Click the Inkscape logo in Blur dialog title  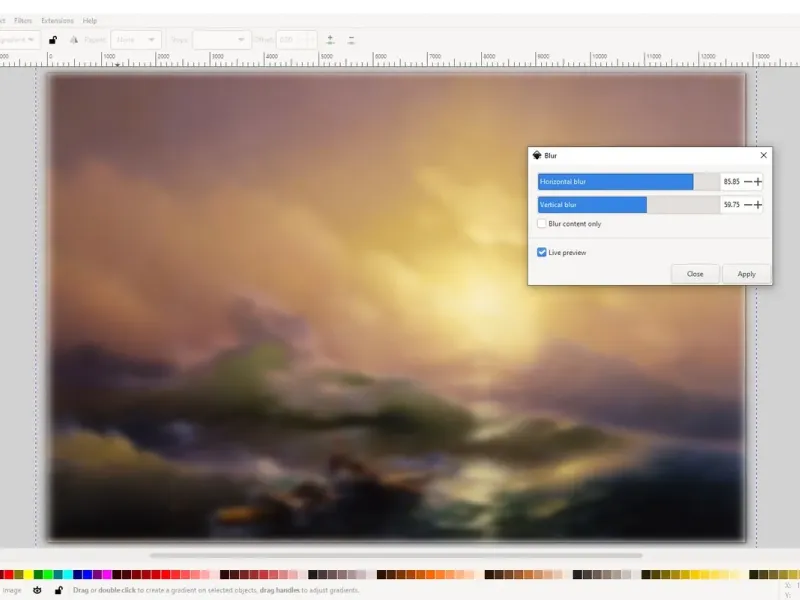[x=537, y=155]
